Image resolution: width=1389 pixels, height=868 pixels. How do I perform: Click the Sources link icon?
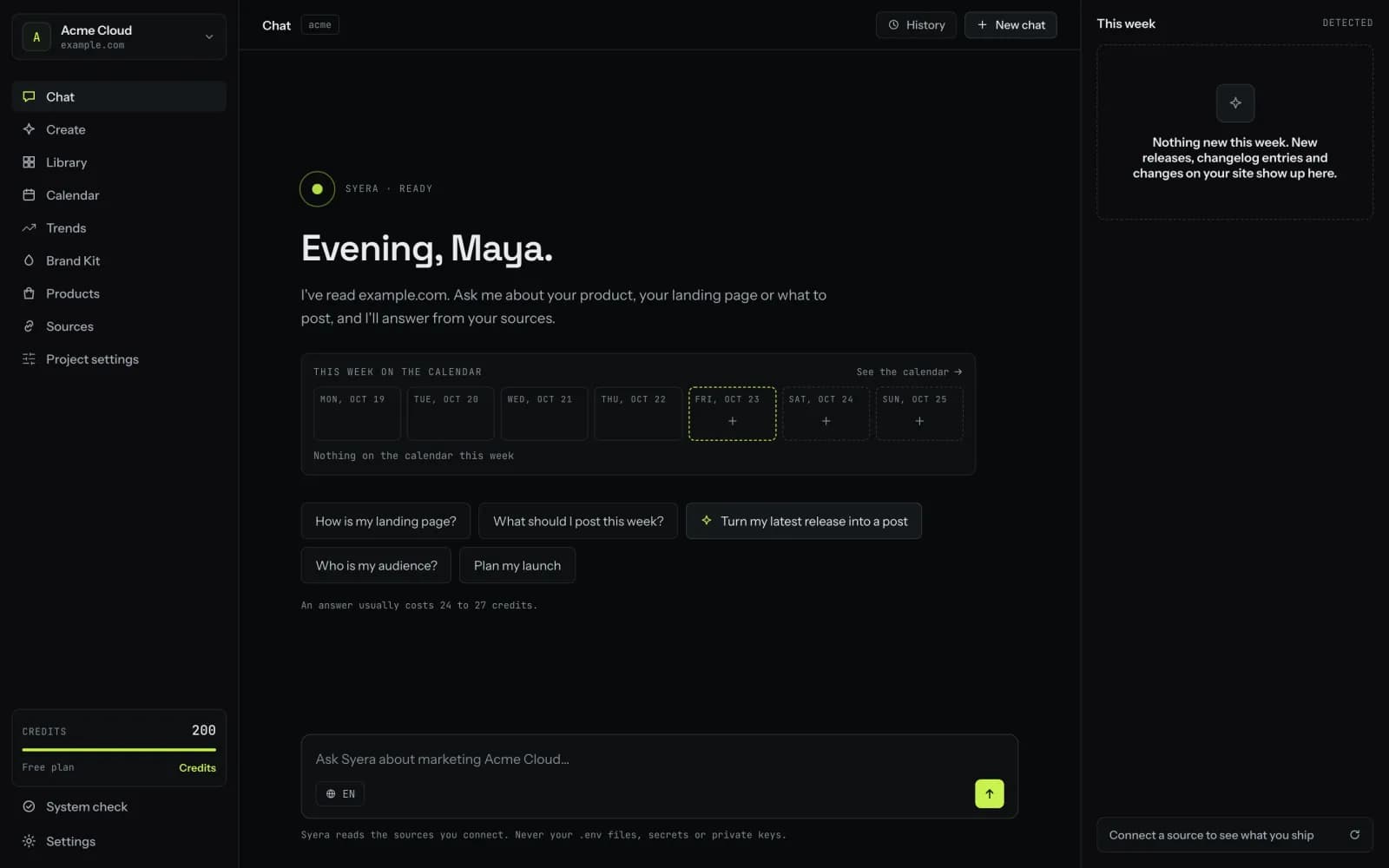tap(29, 326)
